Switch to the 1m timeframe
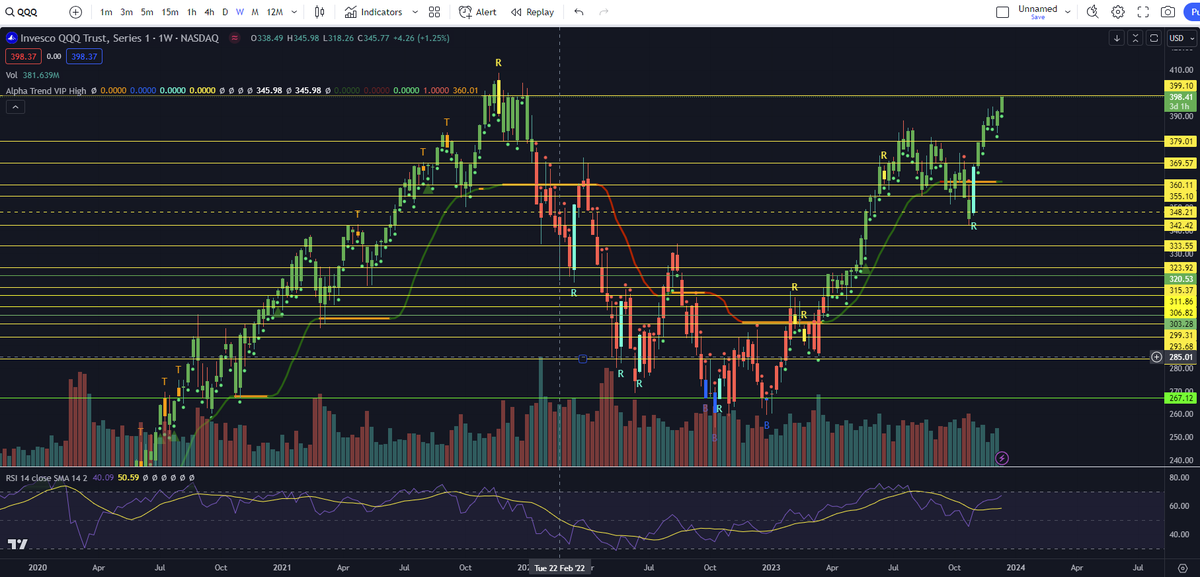Image resolution: width=1200 pixels, height=577 pixels. coord(106,12)
